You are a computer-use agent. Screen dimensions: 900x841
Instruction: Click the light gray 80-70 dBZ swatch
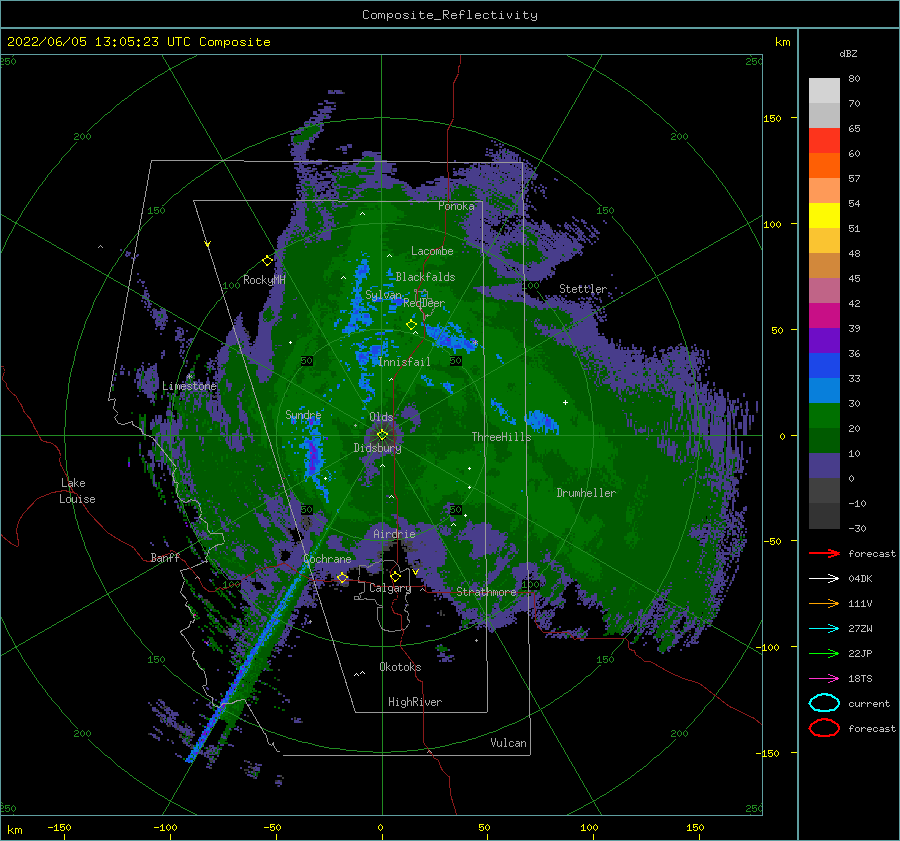click(824, 91)
